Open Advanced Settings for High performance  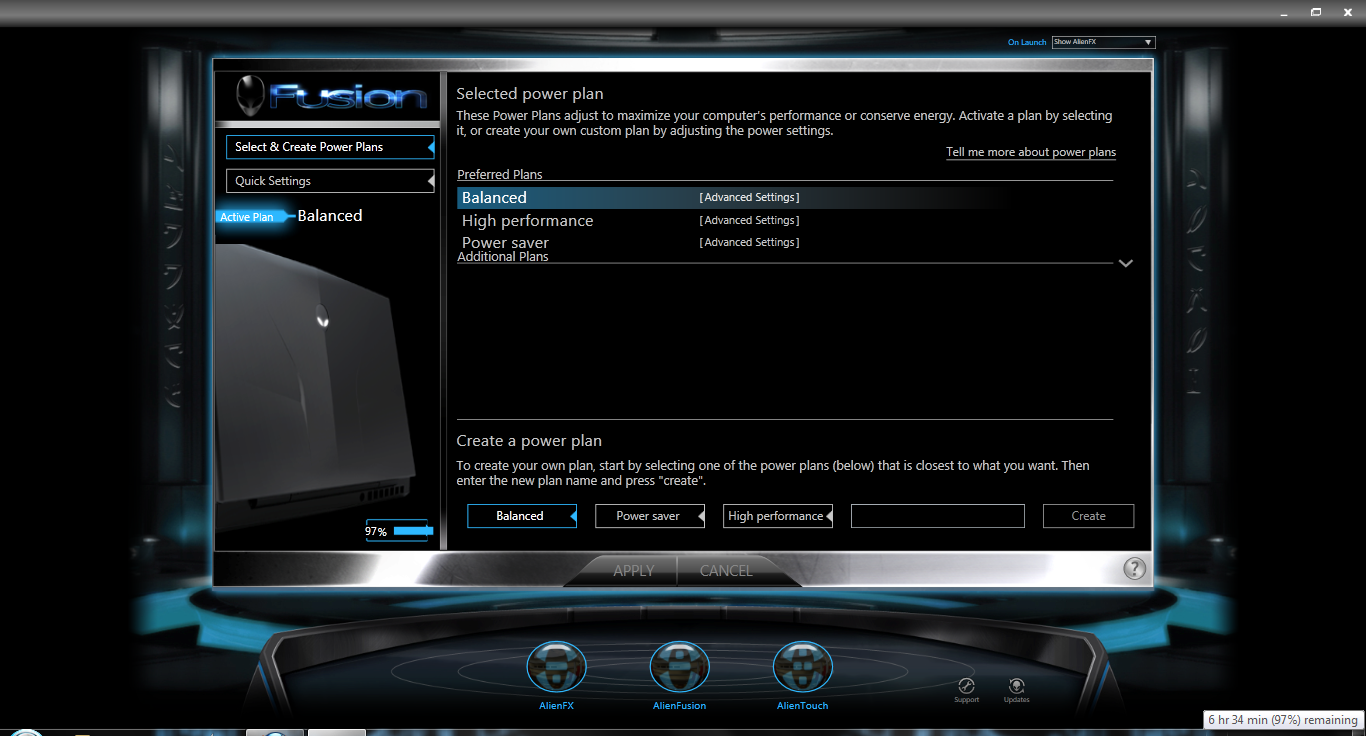749,220
